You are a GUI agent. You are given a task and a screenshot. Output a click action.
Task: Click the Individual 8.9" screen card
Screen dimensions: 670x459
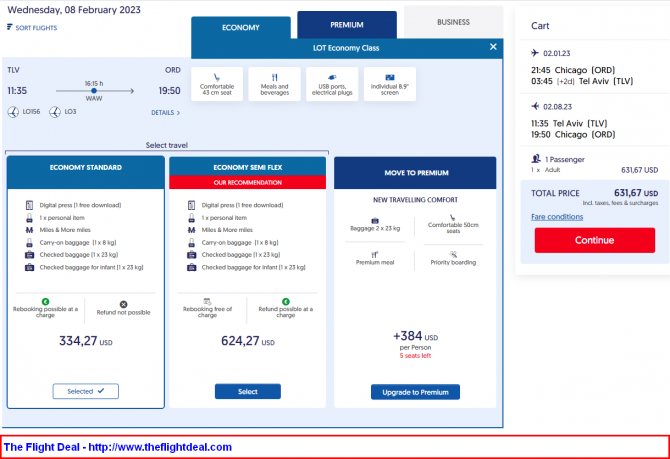390,84
